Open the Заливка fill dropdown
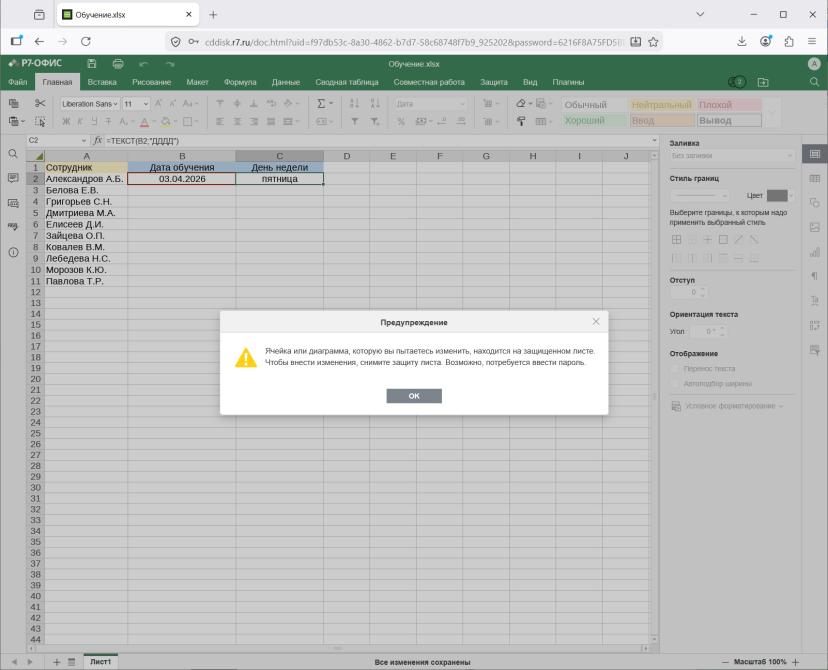Viewport: 828px width, 670px height. tap(731, 156)
